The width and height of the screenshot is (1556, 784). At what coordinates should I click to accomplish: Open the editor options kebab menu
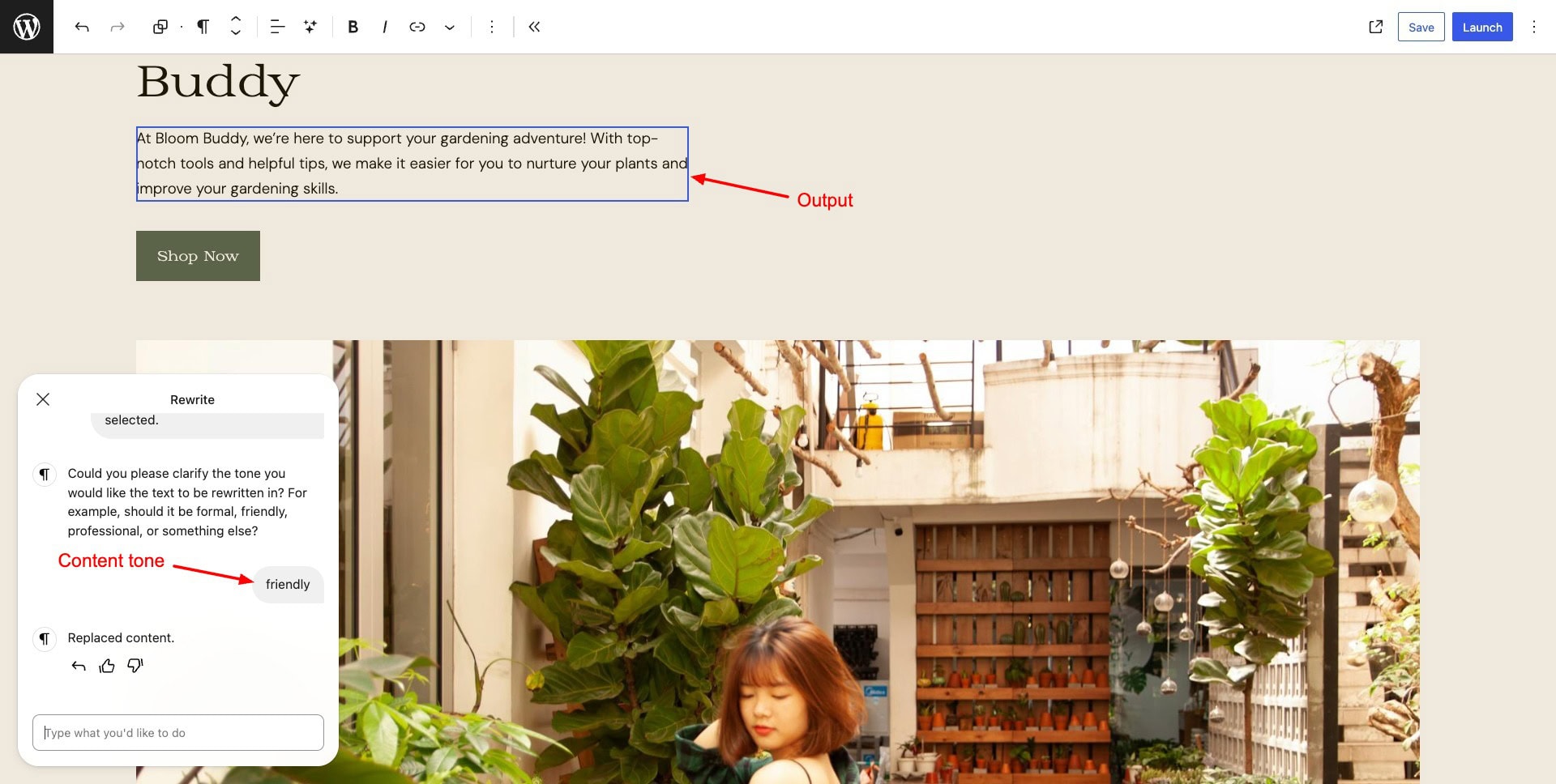tap(1534, 27)
